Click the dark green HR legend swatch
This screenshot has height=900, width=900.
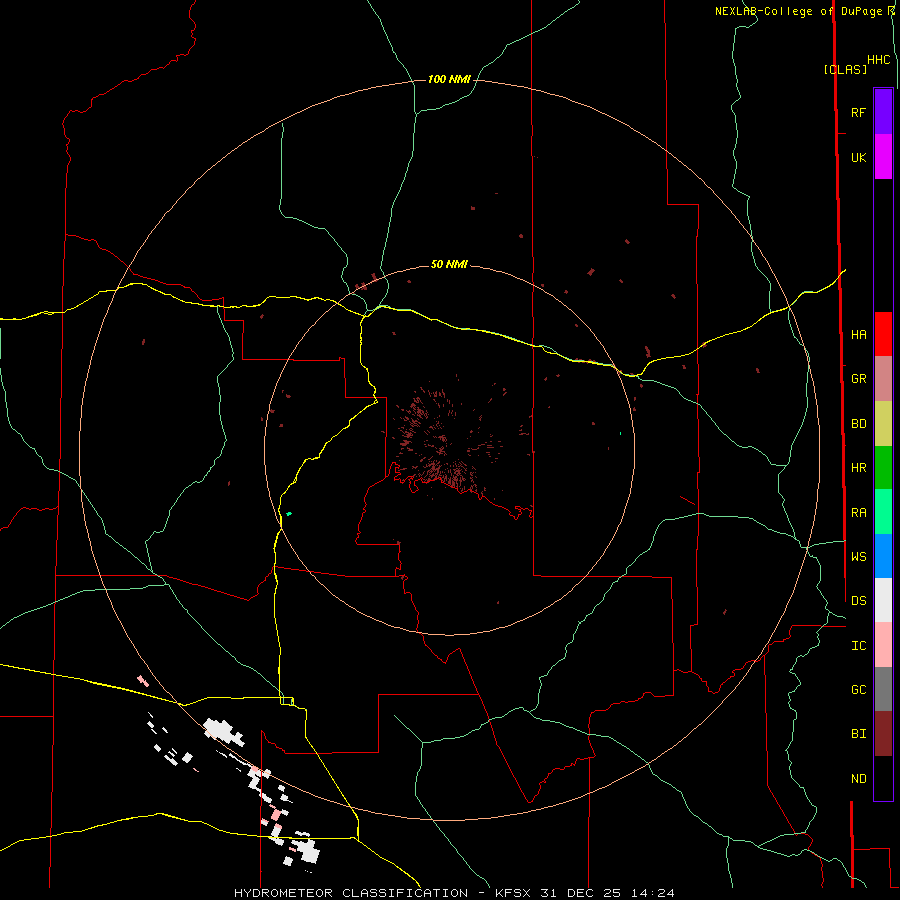coord(883,468)
